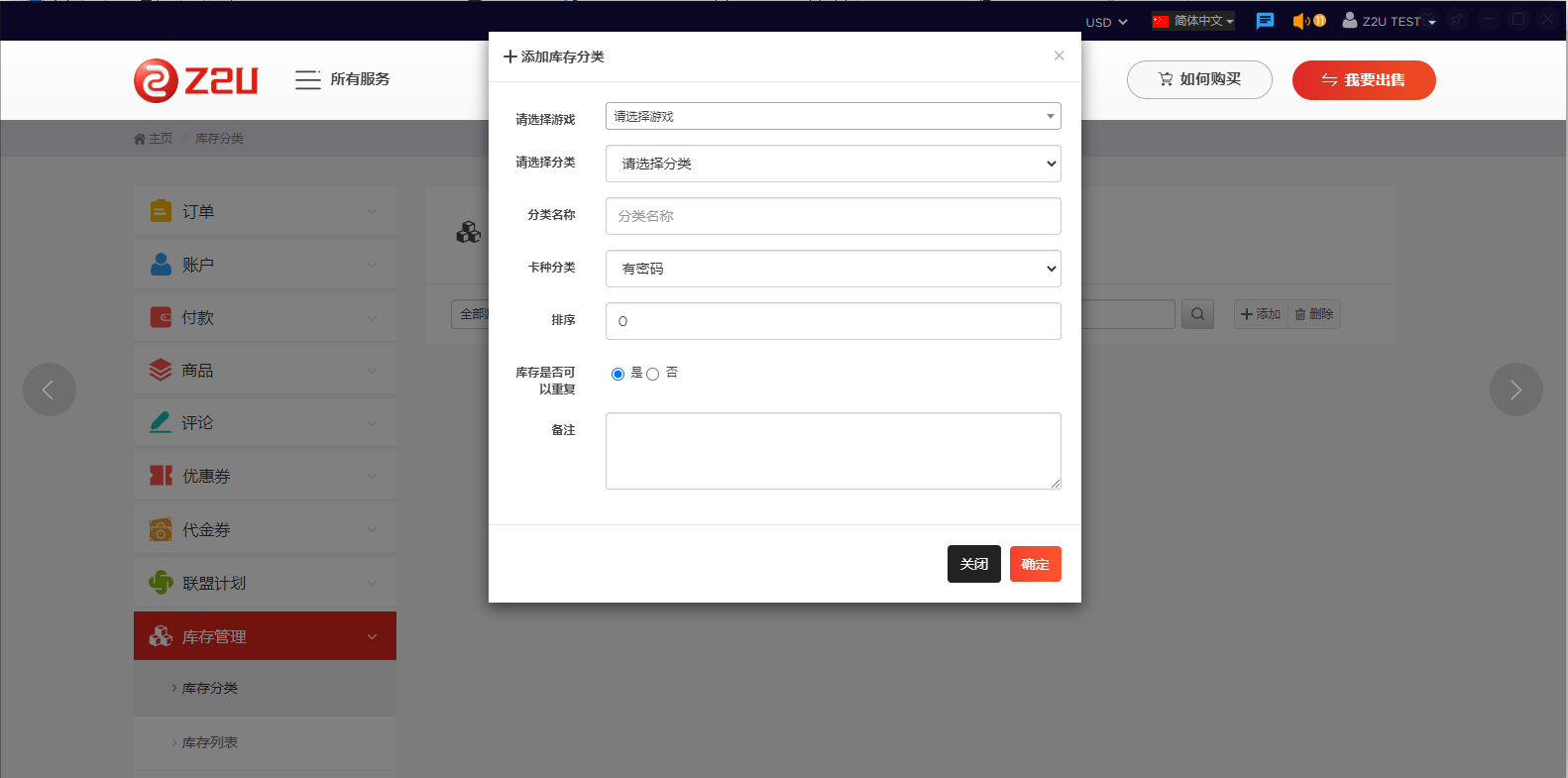This screenshot has height=778, width=1568.
Task: Expand the 订单 menu chevron
Action: coord(373,211)
